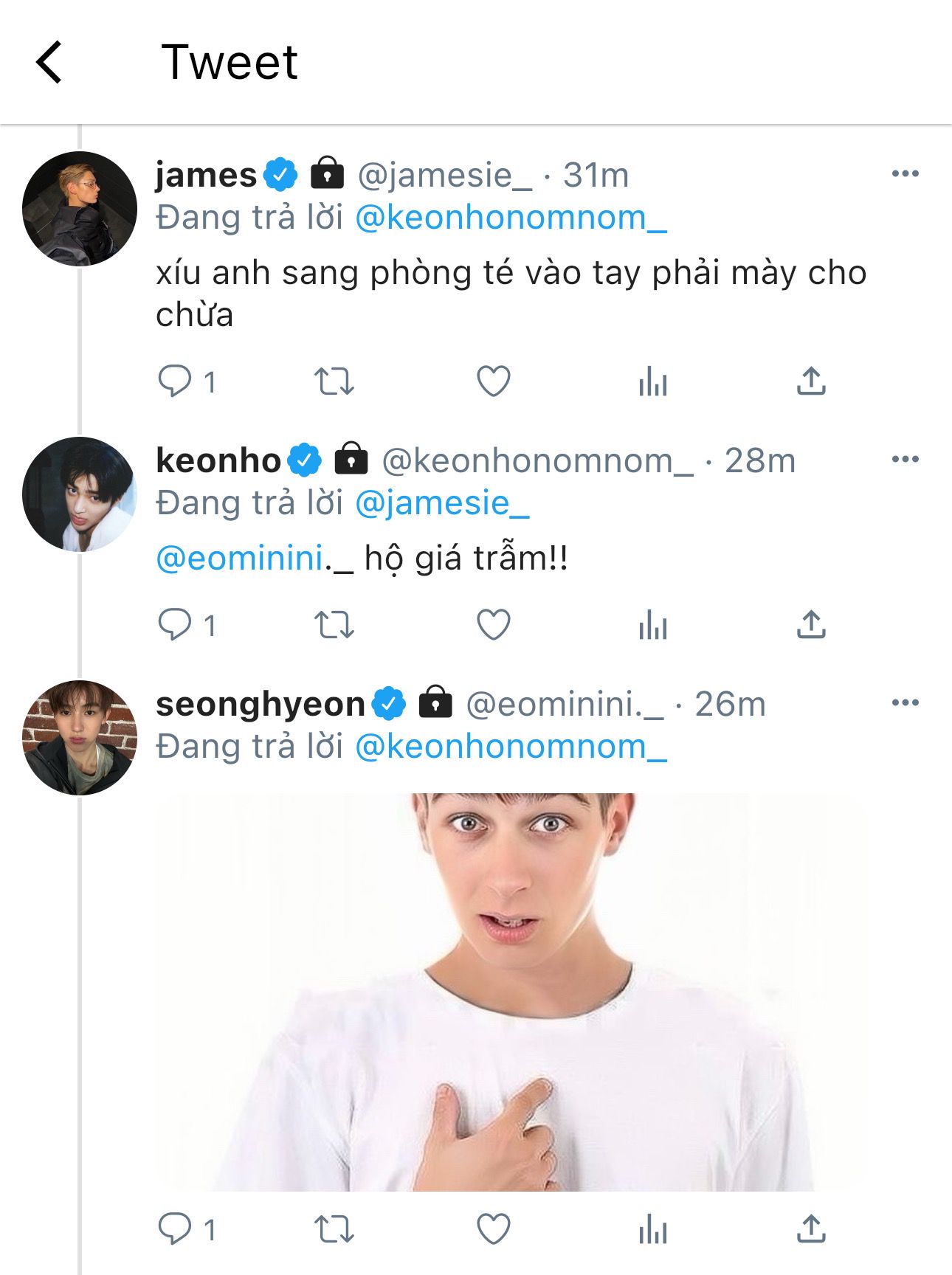The height and width of the screenshot is (1275, 952).
Task: Like seonghyeon's tweet with the heart
Action: coord(493,1229)
